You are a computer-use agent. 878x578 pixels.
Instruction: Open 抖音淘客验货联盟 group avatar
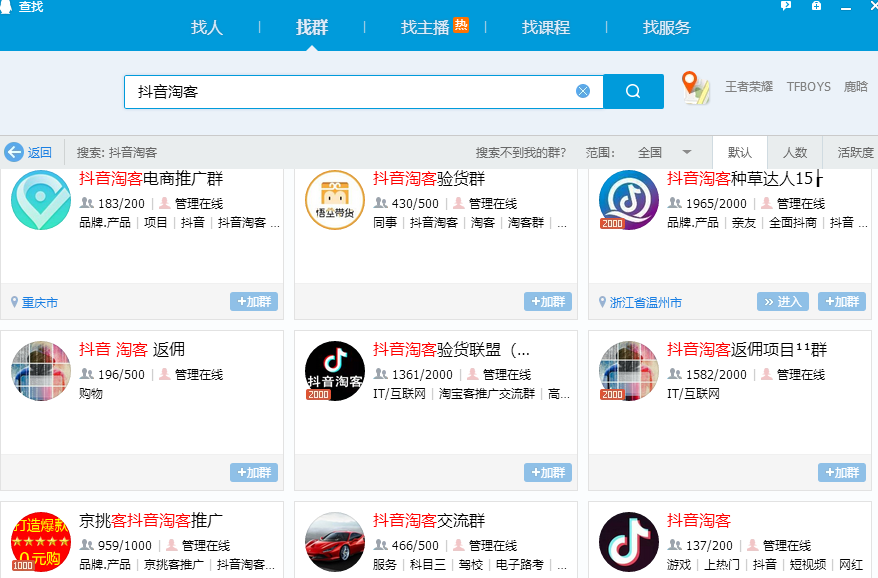point(335,371)
